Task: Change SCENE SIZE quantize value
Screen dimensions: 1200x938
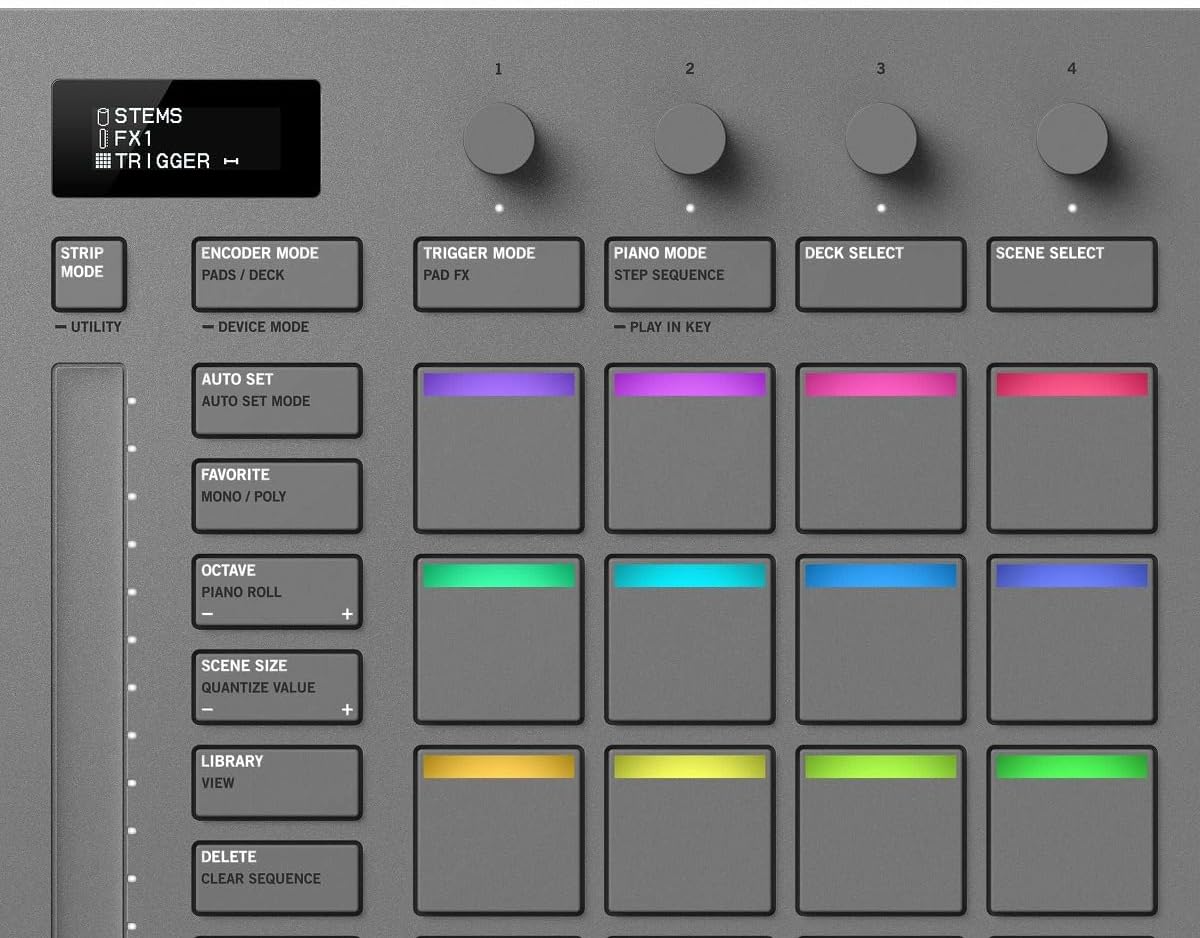Action: [277, 687]
